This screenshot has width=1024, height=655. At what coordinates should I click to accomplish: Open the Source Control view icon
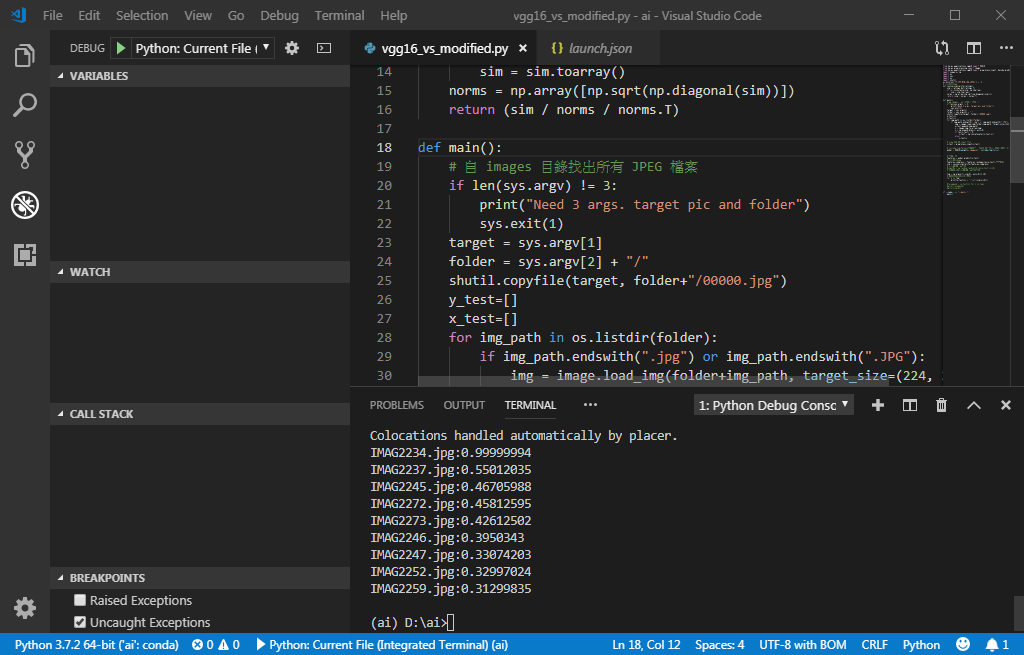[25, 155]
